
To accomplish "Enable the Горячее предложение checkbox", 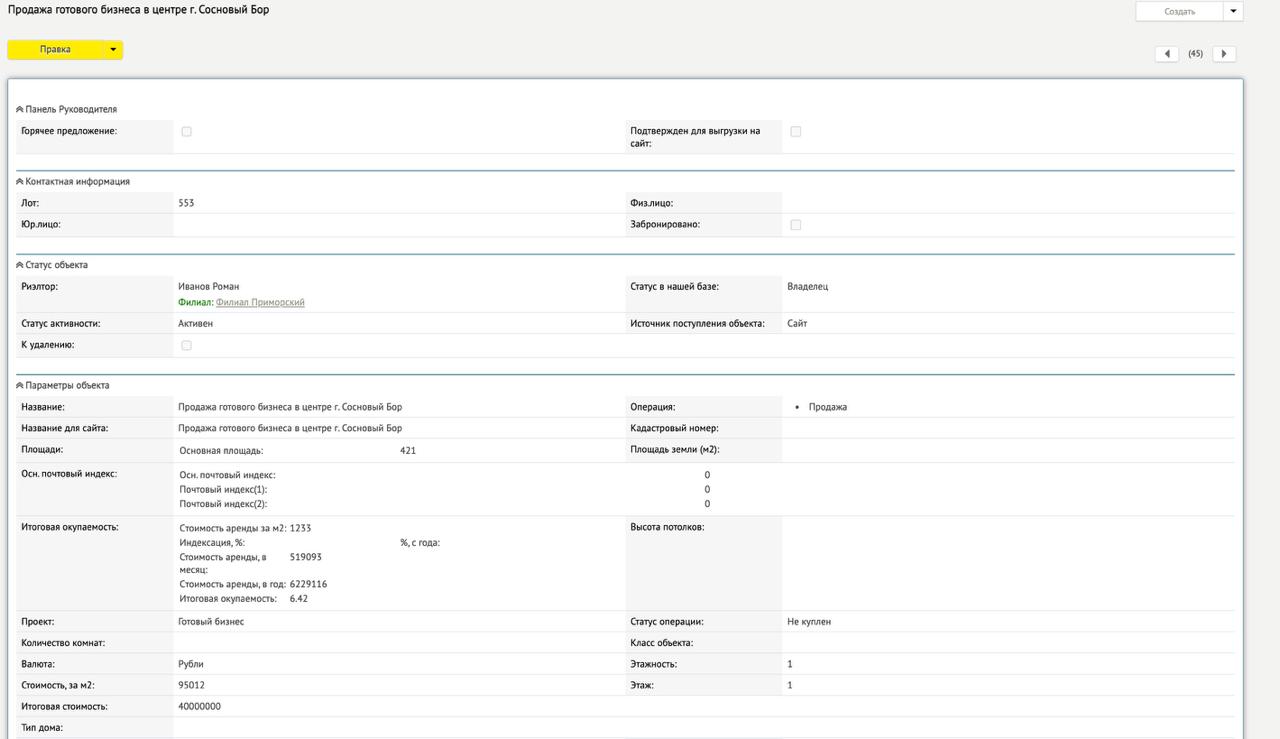I will point(187,132).
